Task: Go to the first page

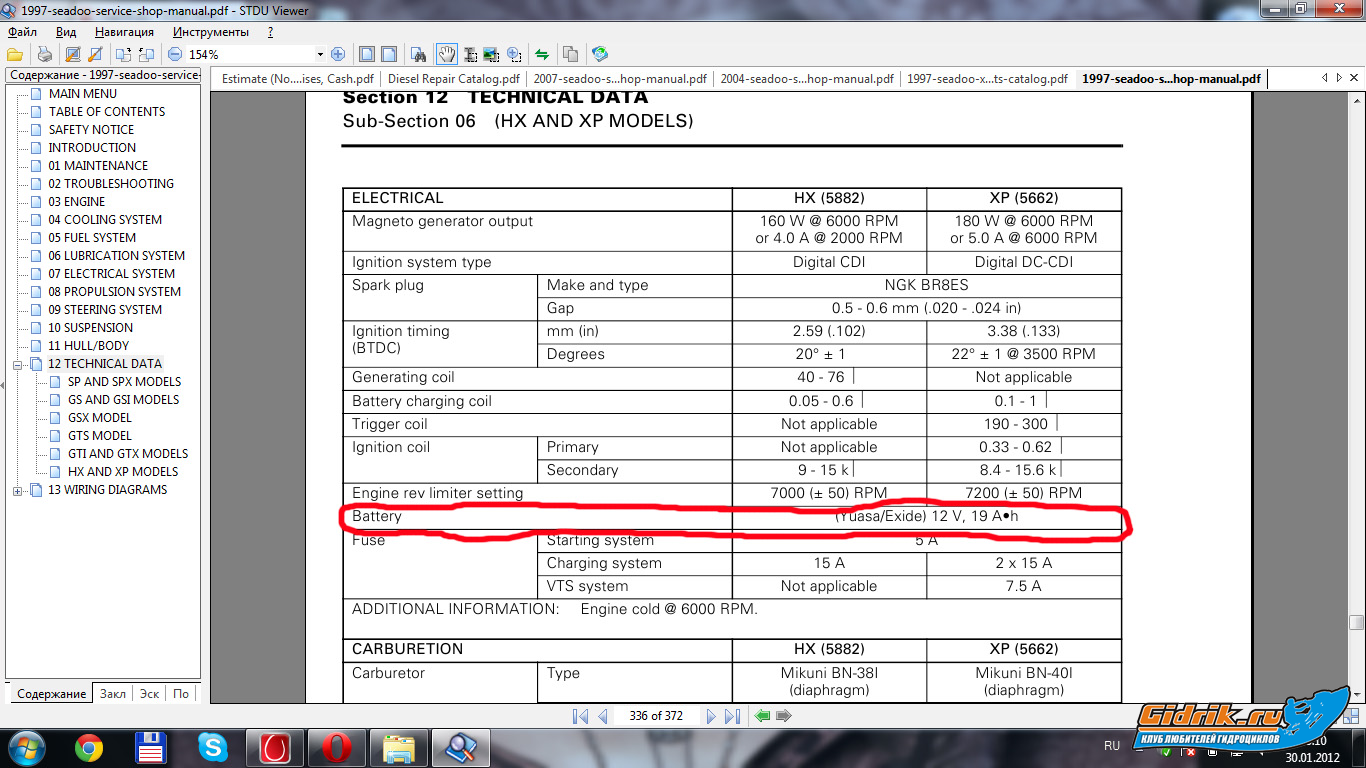Action: [x=580, y=716]
